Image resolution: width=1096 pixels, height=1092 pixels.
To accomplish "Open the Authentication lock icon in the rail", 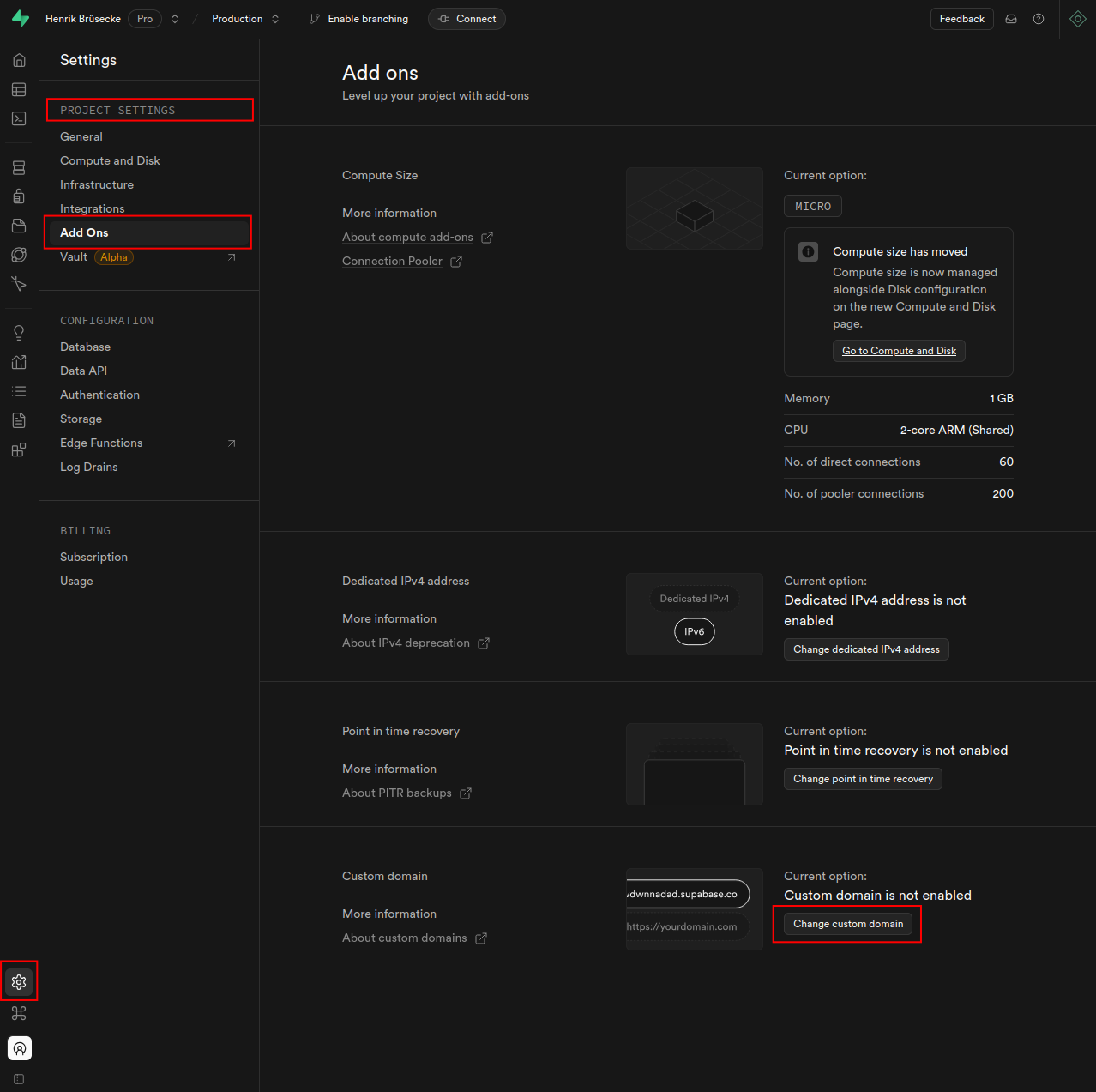I will click(x=19, y=196).
